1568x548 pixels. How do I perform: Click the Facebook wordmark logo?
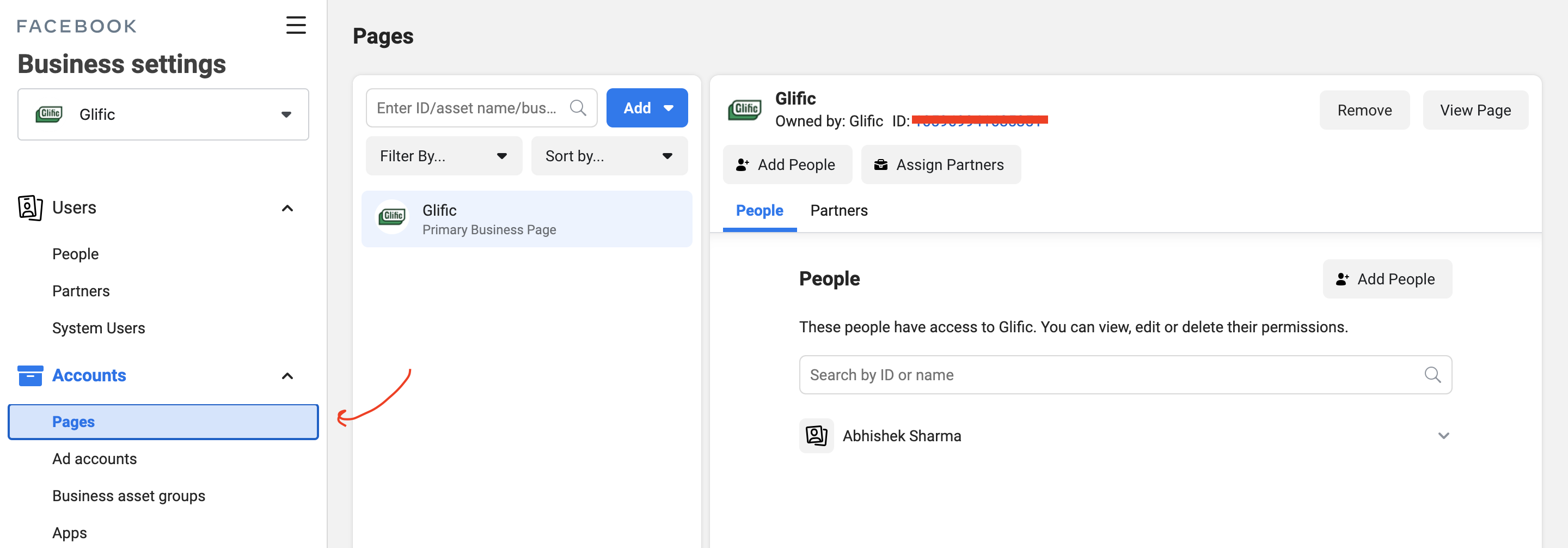[77, 26]
